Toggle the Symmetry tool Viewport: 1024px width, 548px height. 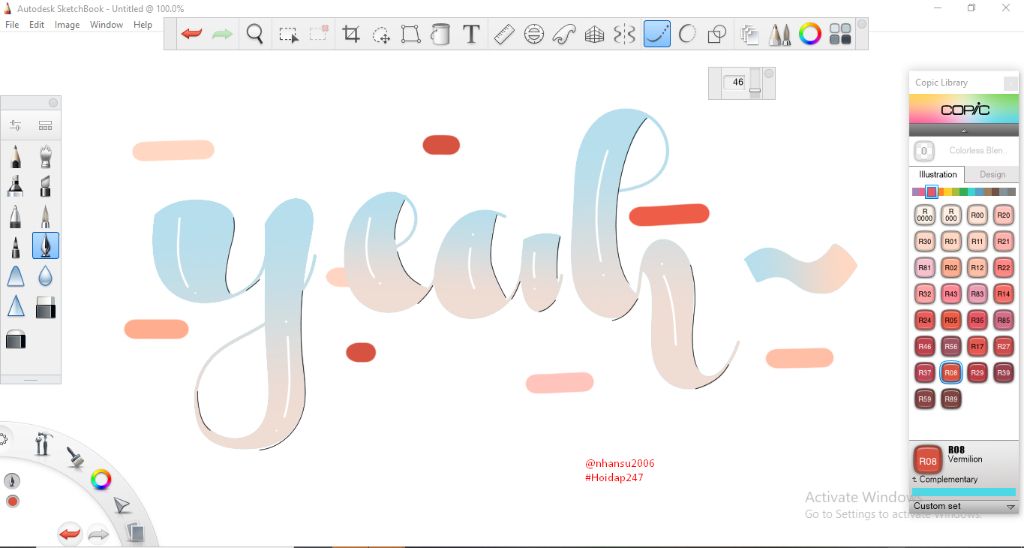click(x=624, y=34)
